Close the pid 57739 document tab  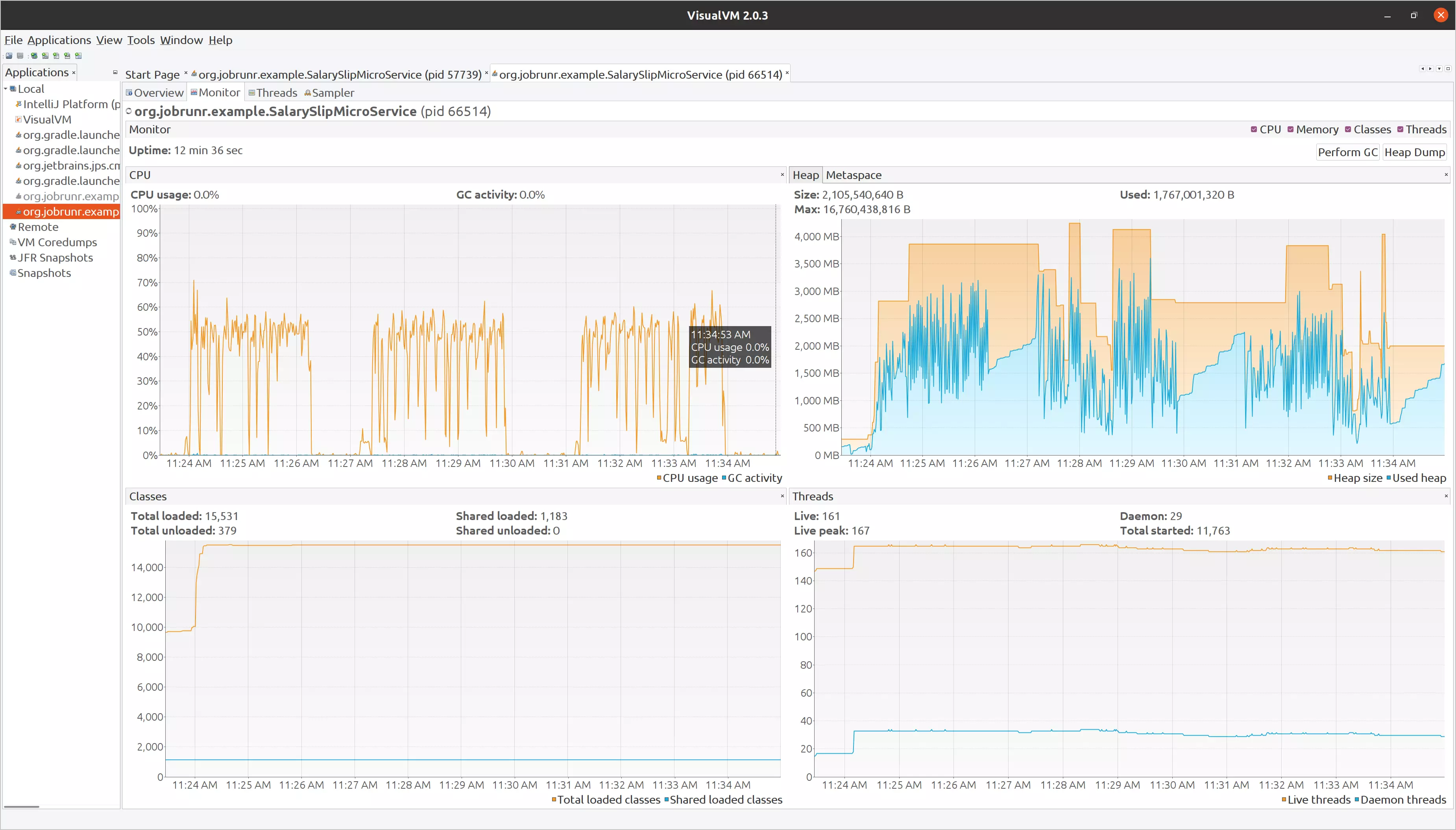click(486, 73)
